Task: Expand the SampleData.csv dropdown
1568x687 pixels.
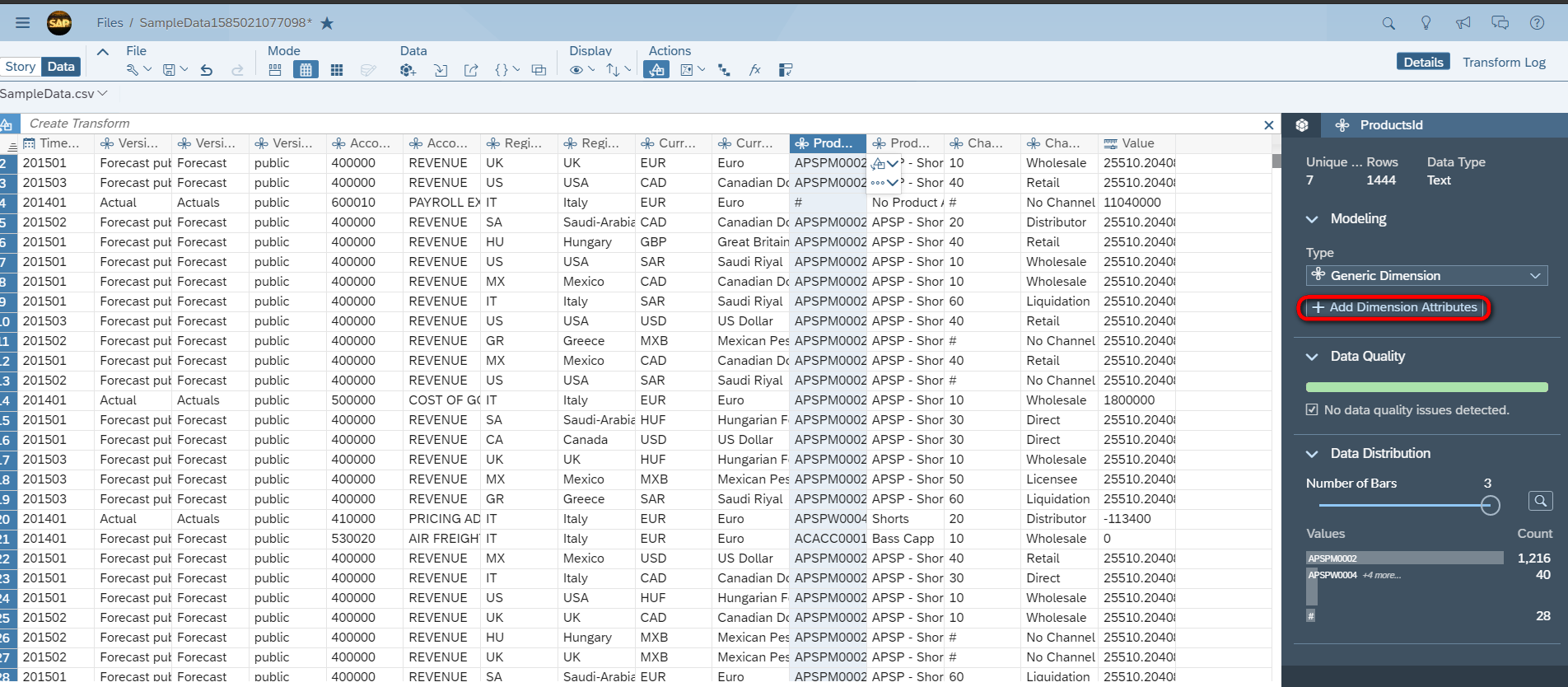Action: point(54,94)
